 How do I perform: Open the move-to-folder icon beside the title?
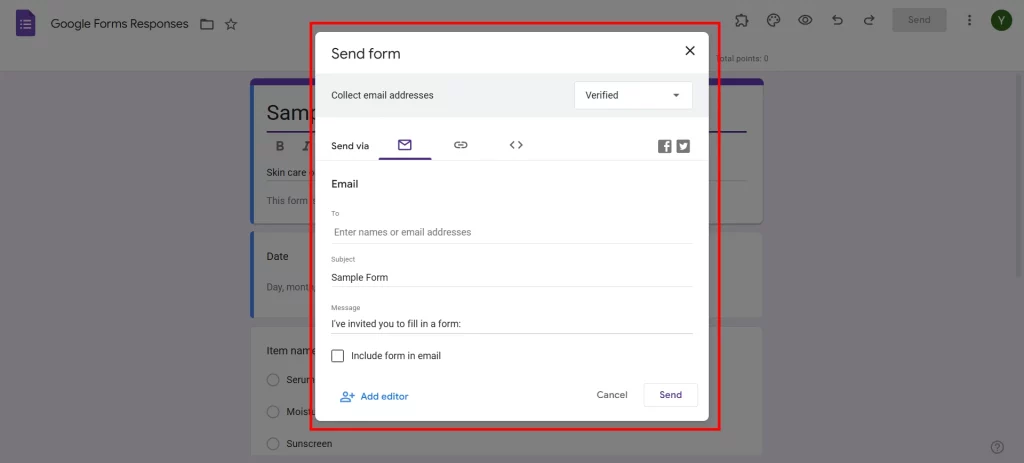click(207, 25)
